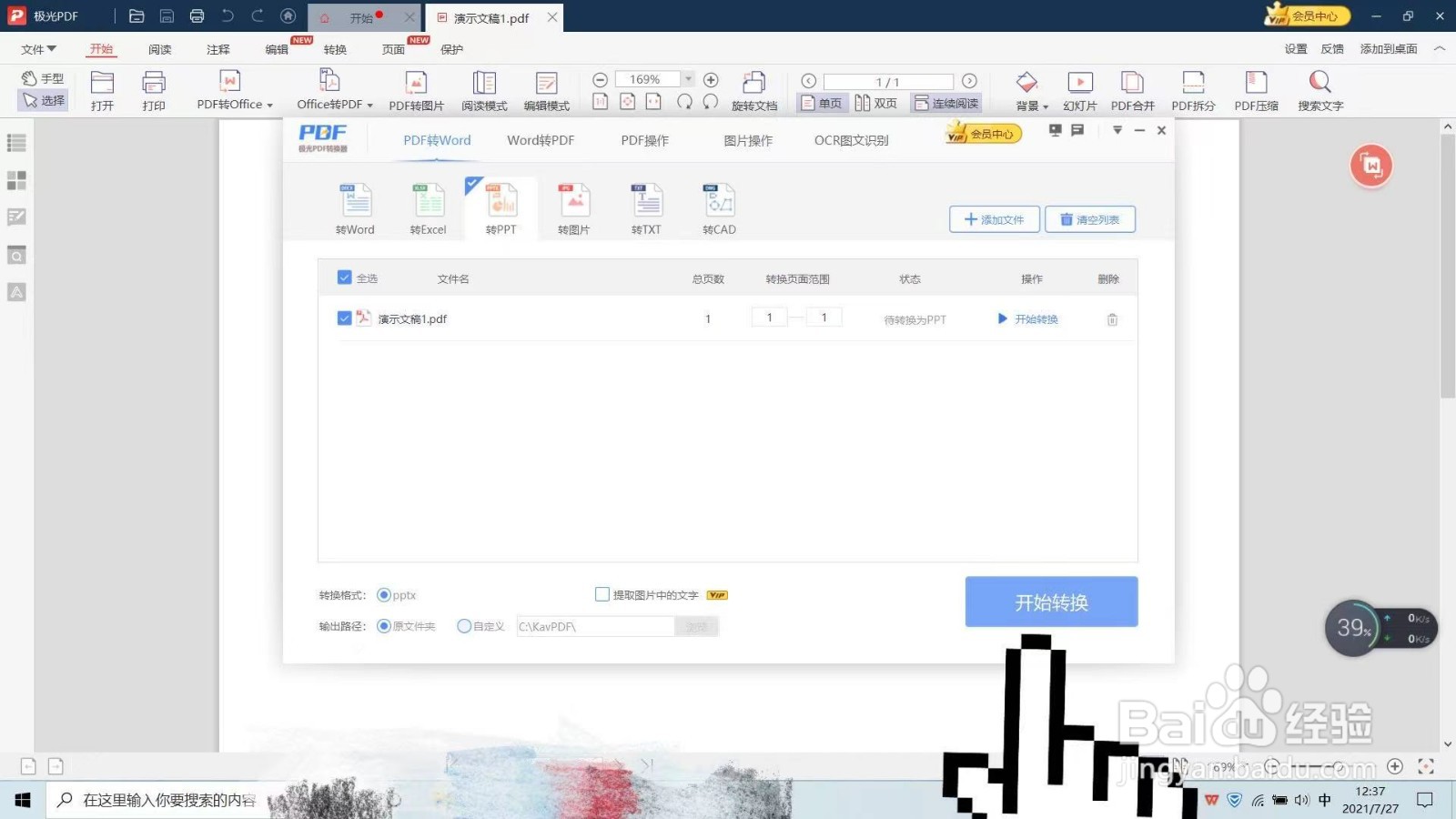The height and width of the screenshot is (819, 1456).
Task: Select the 转CAD conversion icon
Action: coord(720,209)
